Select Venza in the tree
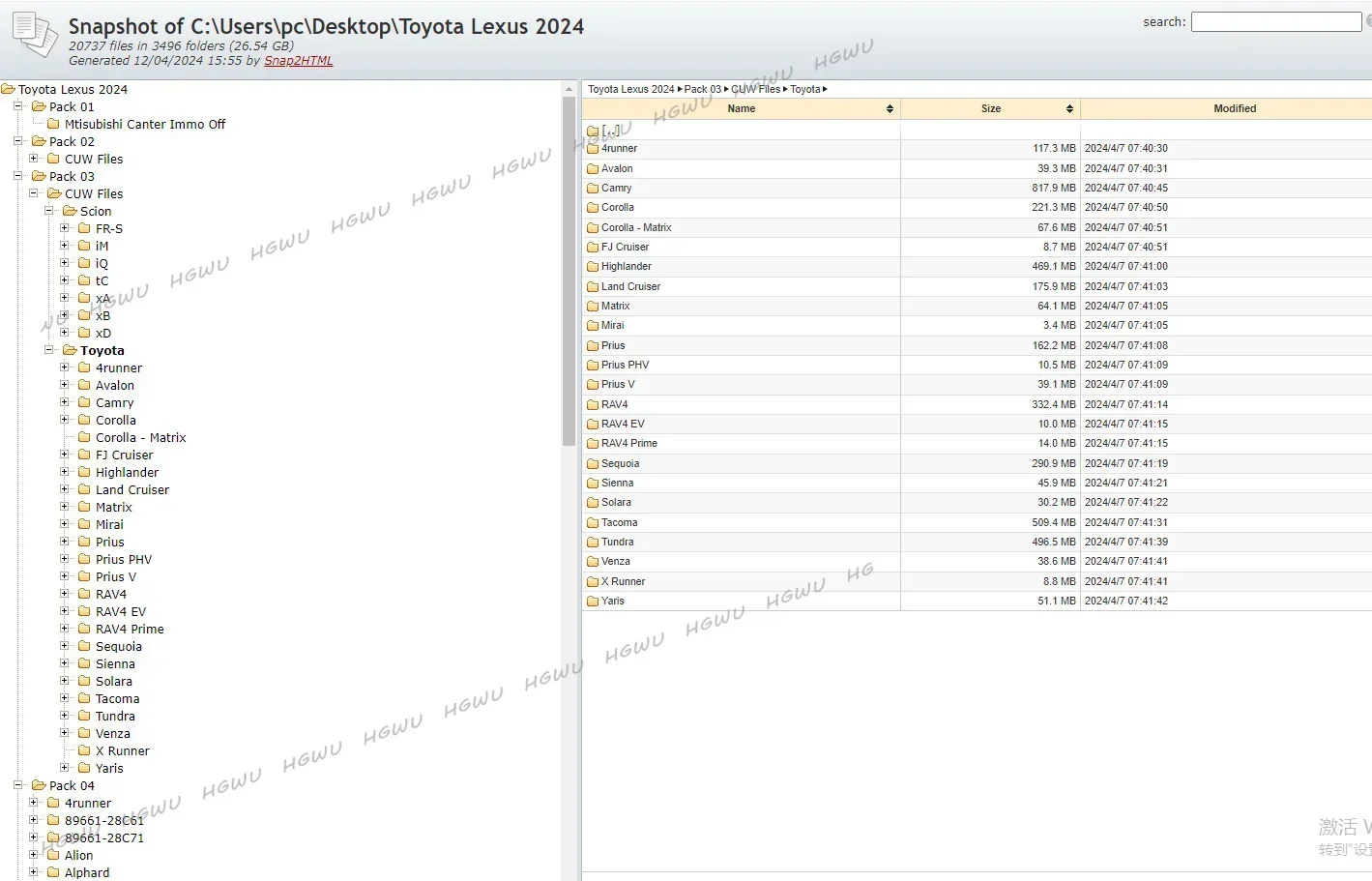1372x881 pixels. [113, 733]
